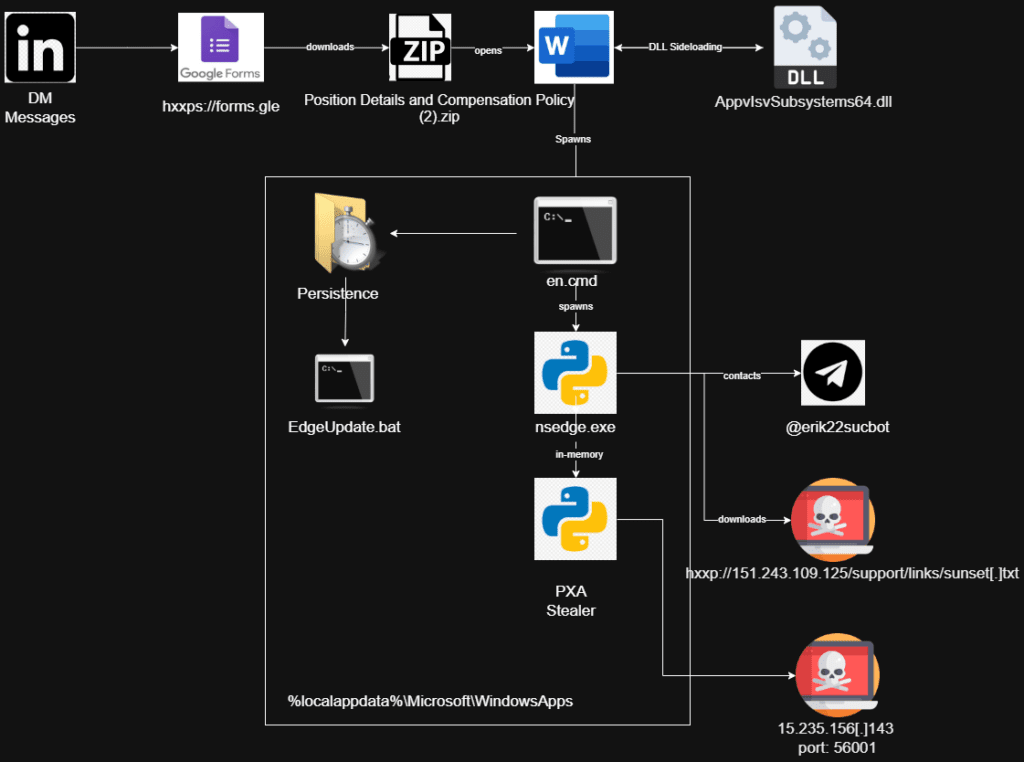Click the Microsoft Word document icon
This screenshot has width=1024, height=762.
pyautogui.click(x=573, y=46)
